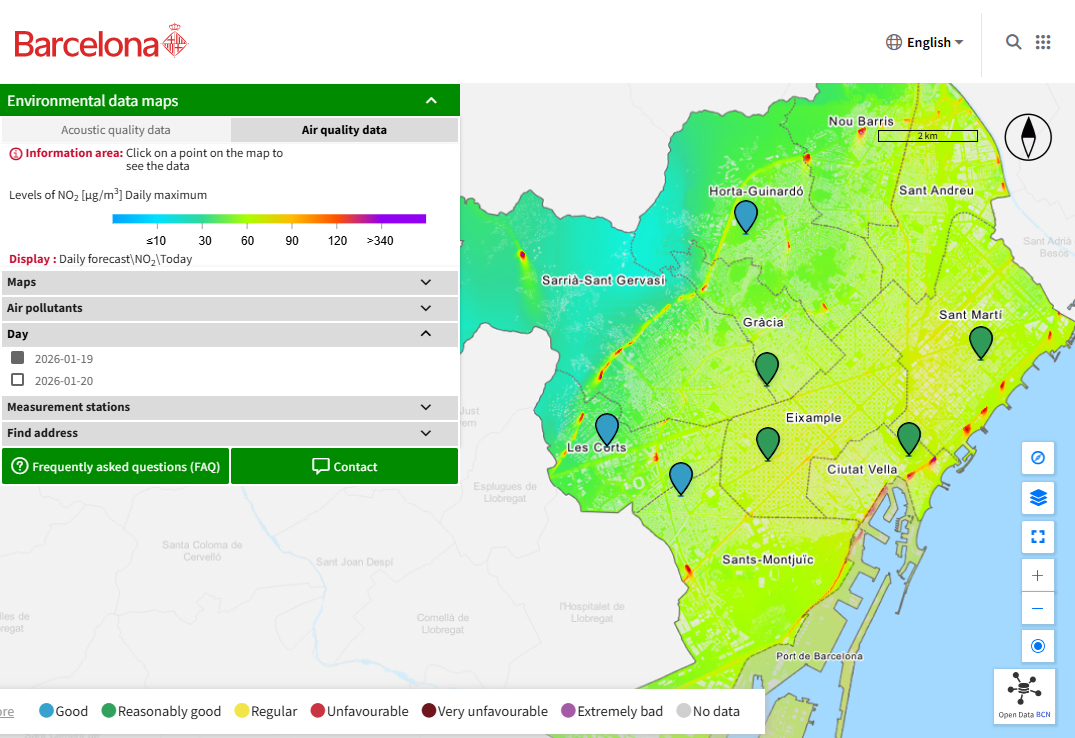The image size is (1075, 738).
Task: Open the English language dropdown
Action: [925, 43]
